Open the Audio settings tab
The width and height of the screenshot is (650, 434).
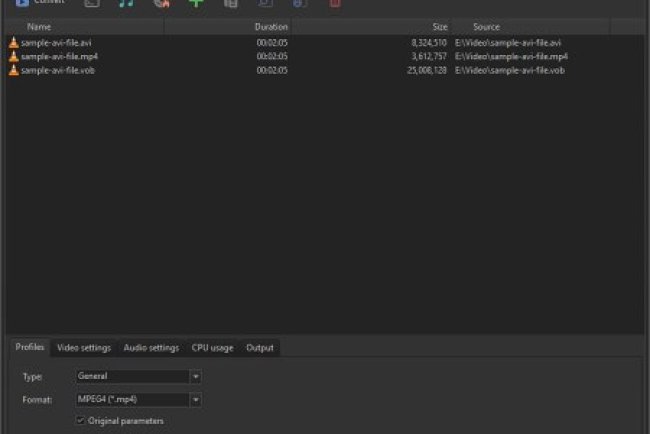(151, 348)
